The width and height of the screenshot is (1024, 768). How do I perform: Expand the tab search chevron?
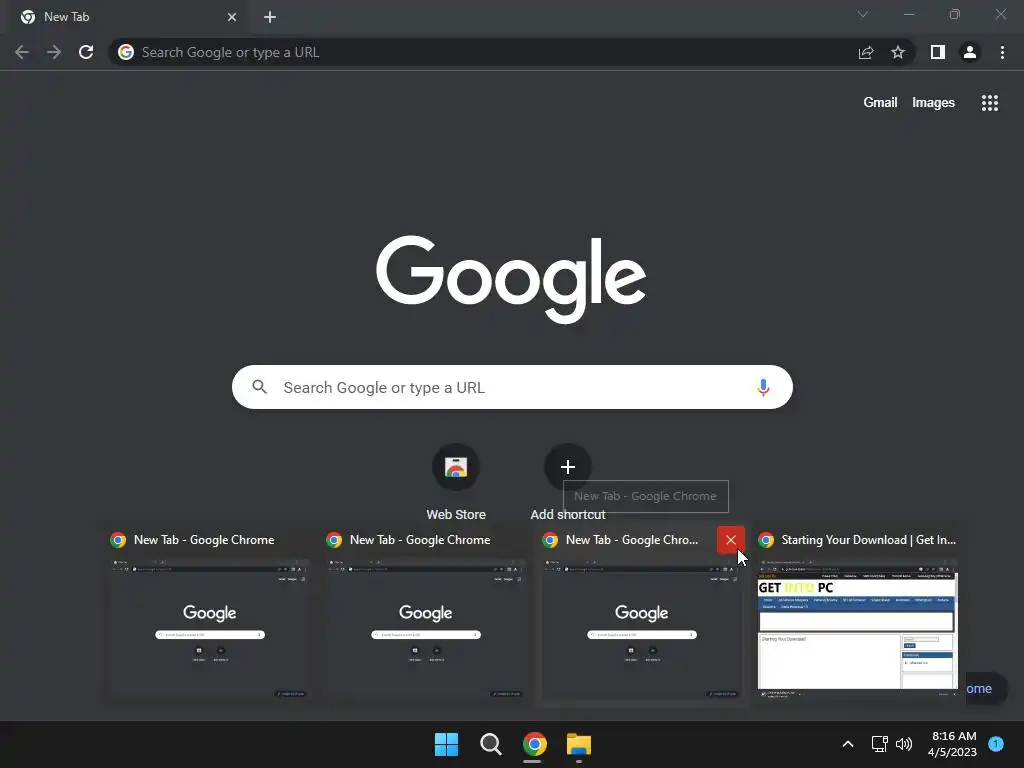pos(863,14)
